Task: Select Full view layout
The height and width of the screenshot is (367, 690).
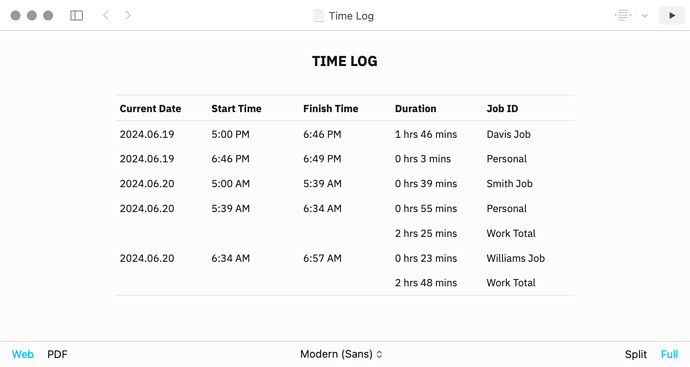Action: click(x=669, y=354)
